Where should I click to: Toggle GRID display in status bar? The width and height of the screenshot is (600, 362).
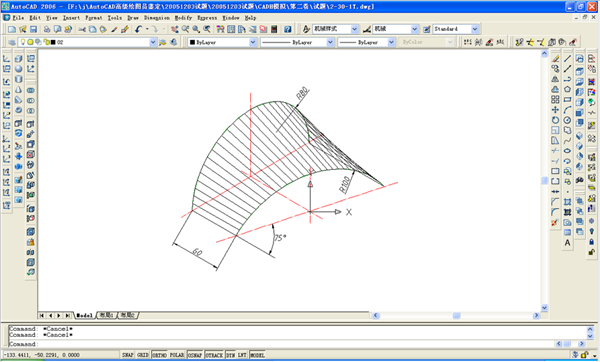(x=143, y=355)
